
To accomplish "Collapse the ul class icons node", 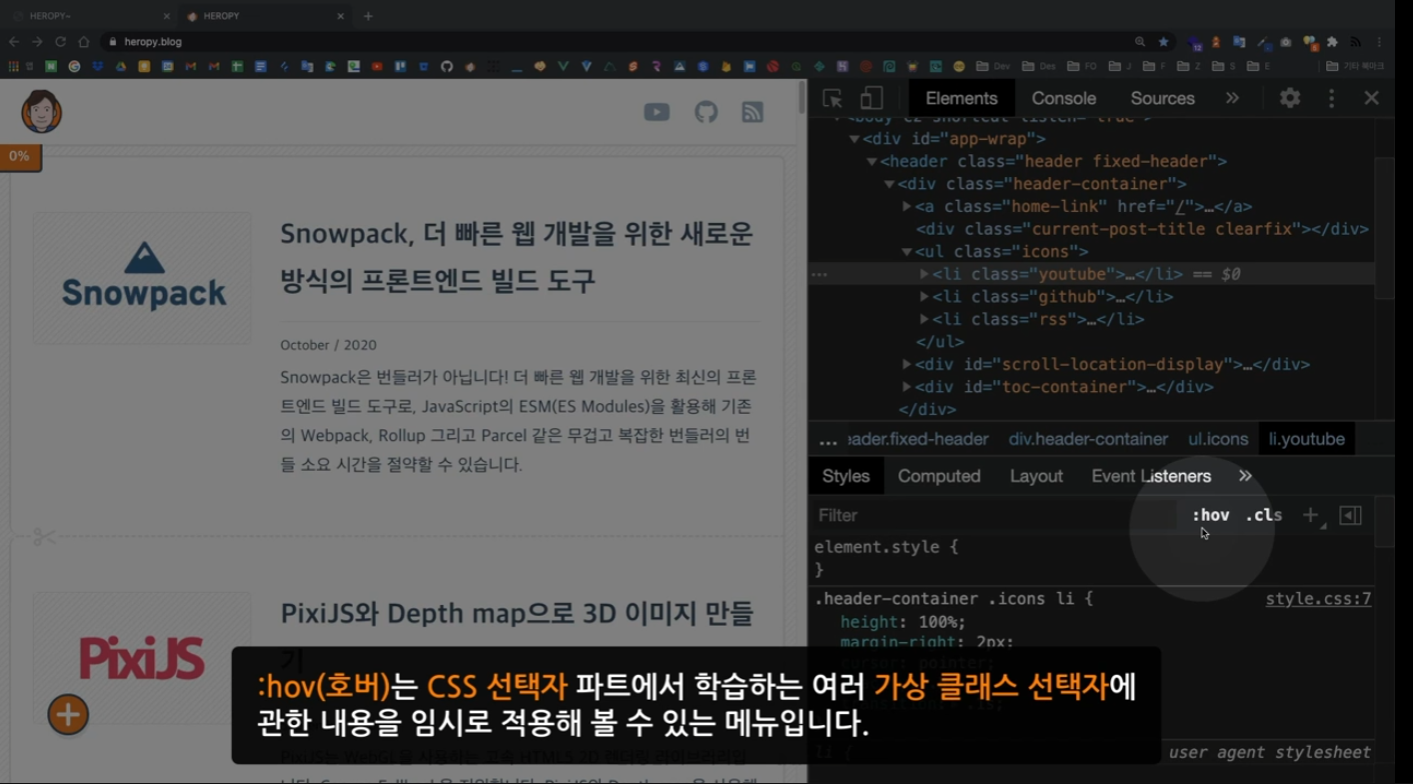I will (907, 252).
